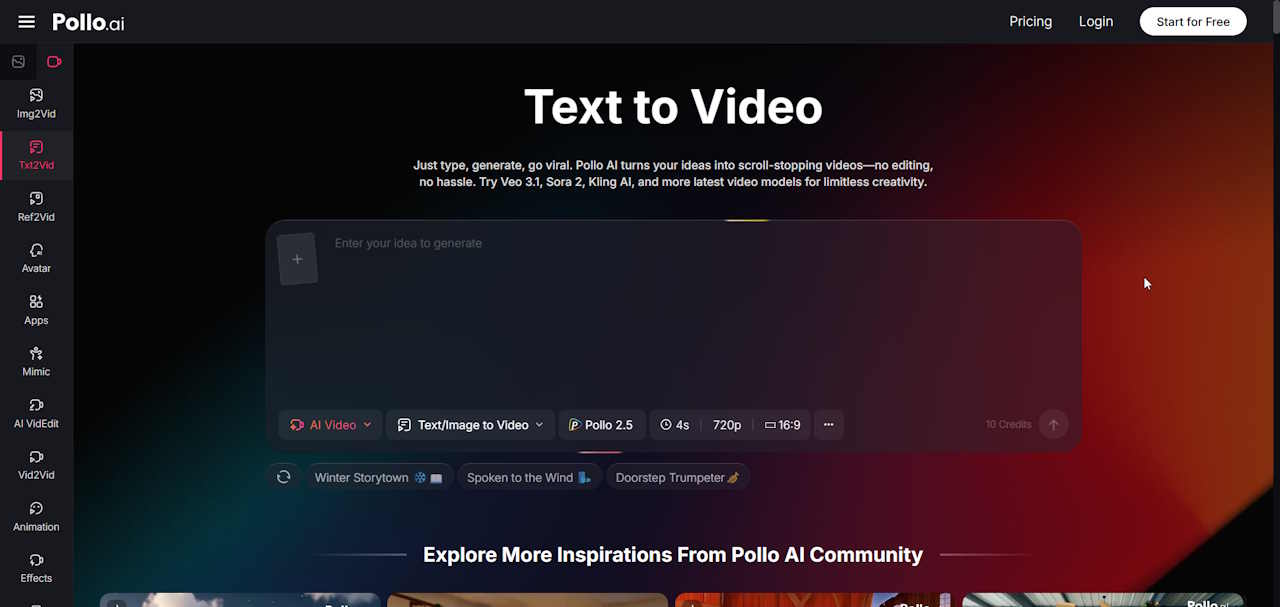Open the 16:9 aspect ratio setting

coord(782,425)
